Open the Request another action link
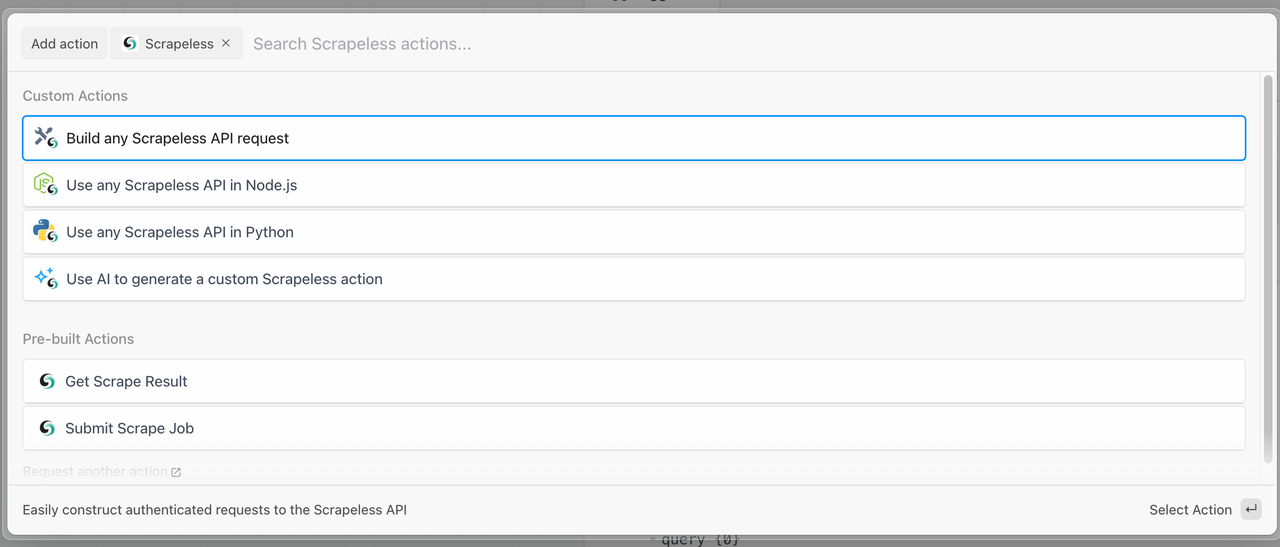Image resolution: width=1280 pixels, height=547 pixels. (x=101, y=472)
